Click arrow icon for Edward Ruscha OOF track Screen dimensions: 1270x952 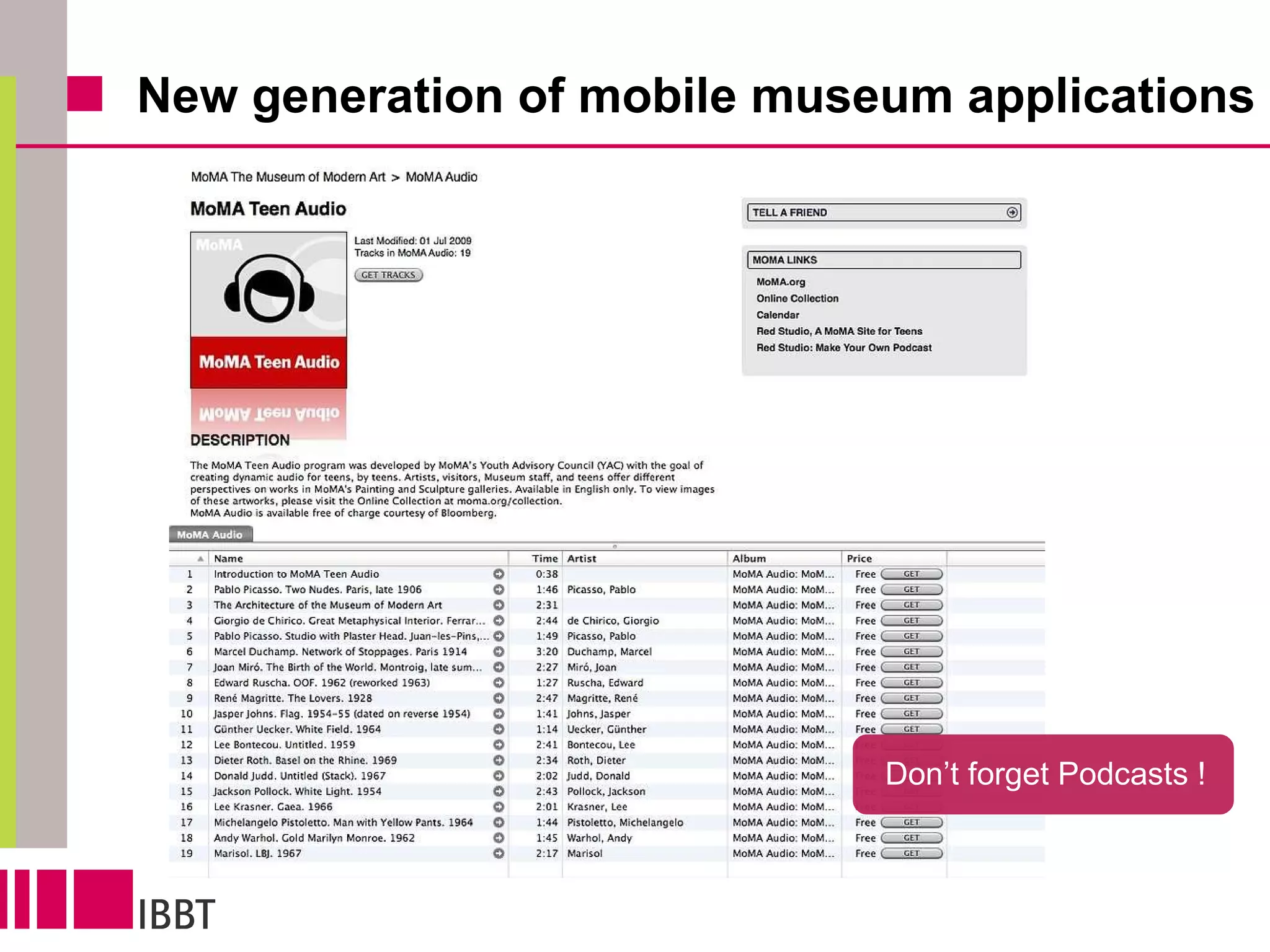[x=499, y=682]
